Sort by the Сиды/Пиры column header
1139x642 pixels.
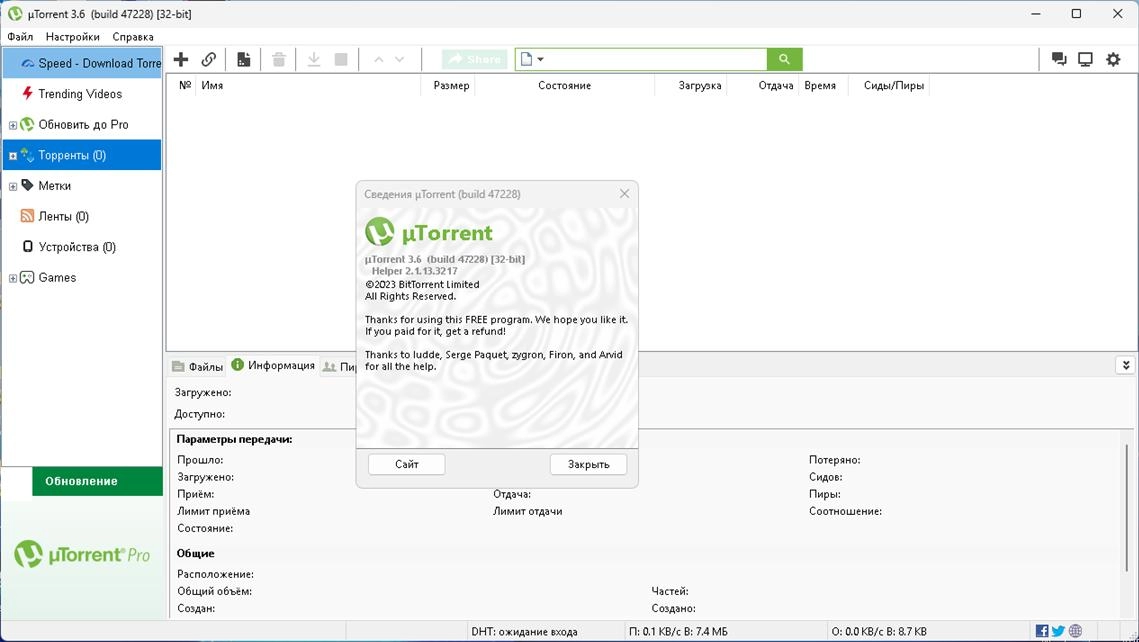893,86
